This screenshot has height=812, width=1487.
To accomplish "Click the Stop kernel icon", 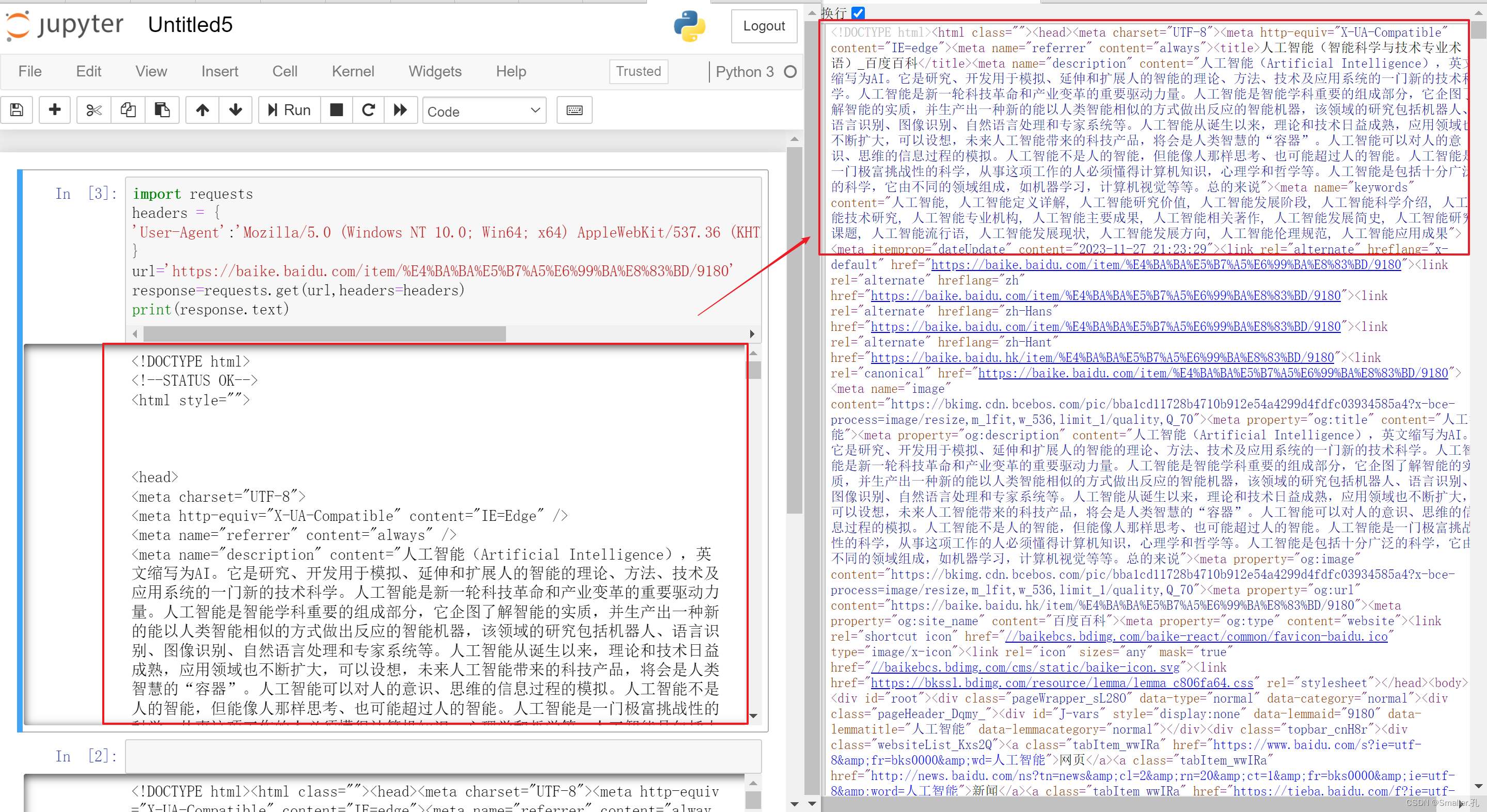I will [x=335, y=110].
